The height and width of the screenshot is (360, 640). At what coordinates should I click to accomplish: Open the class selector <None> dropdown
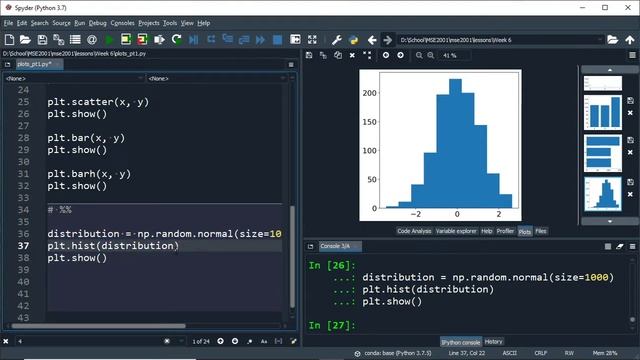73,78
